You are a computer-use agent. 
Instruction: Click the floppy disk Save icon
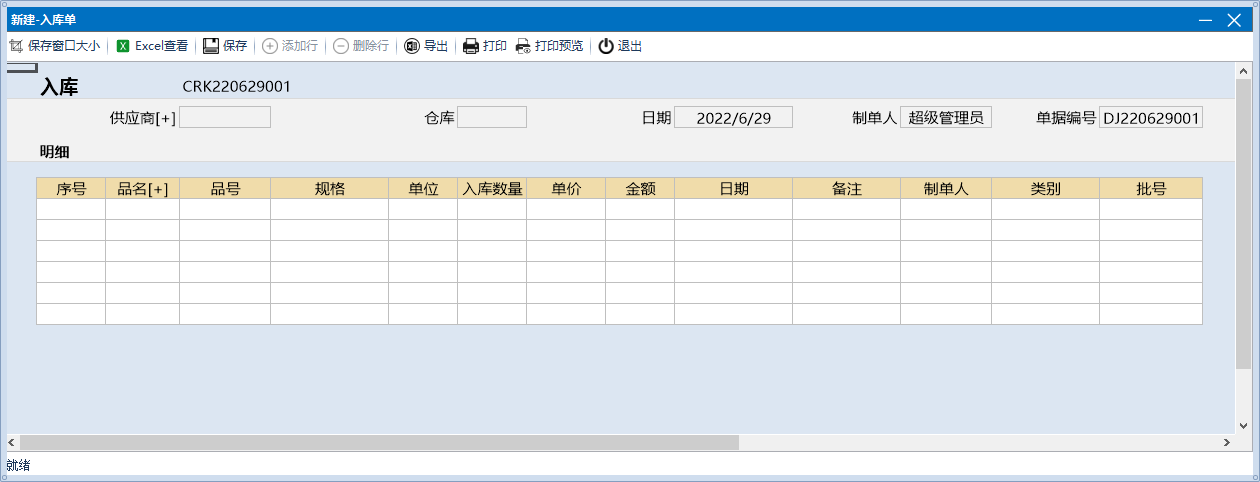click(x=211, y=46)
